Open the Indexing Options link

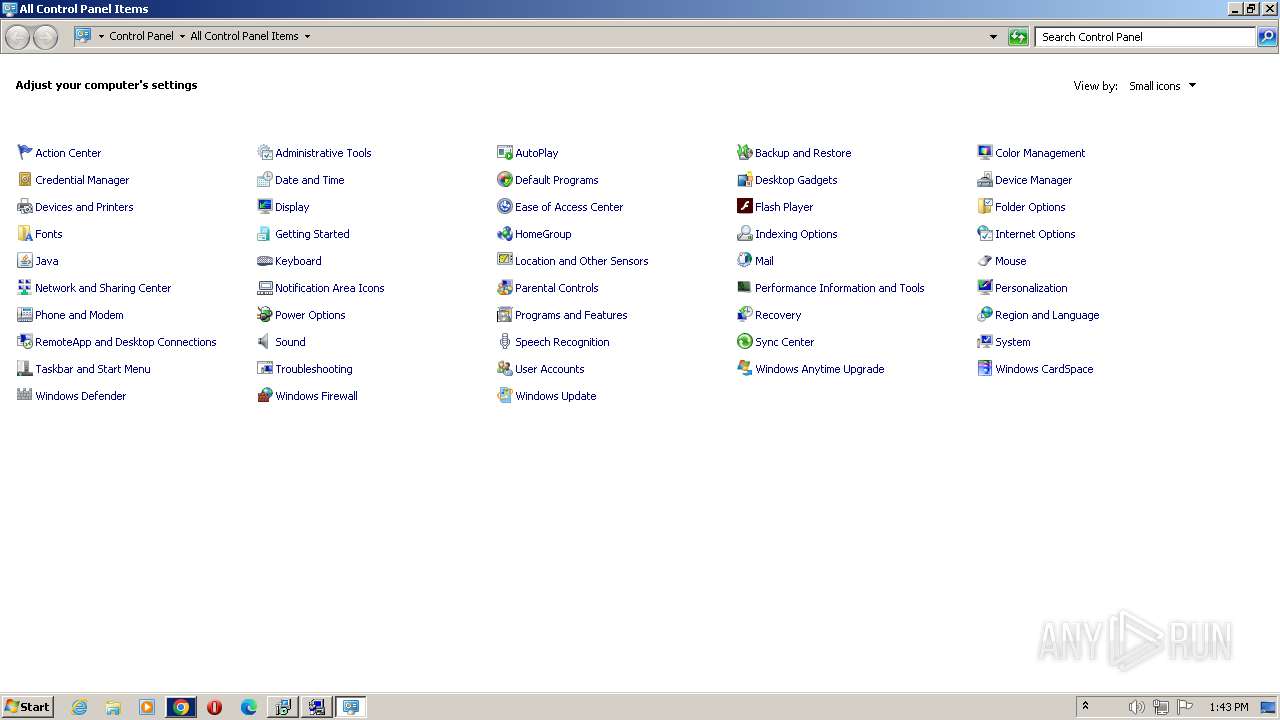coord(796,234)
